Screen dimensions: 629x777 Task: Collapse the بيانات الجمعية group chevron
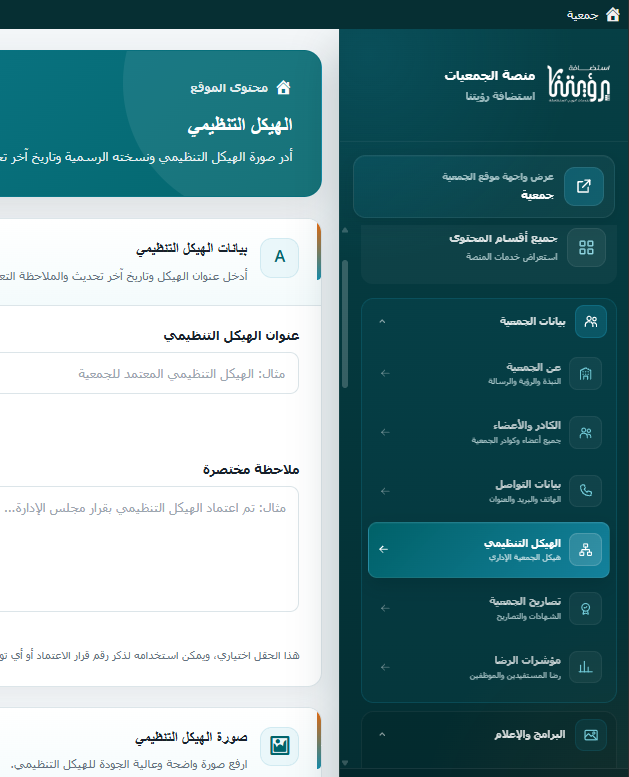click(382, 322)
